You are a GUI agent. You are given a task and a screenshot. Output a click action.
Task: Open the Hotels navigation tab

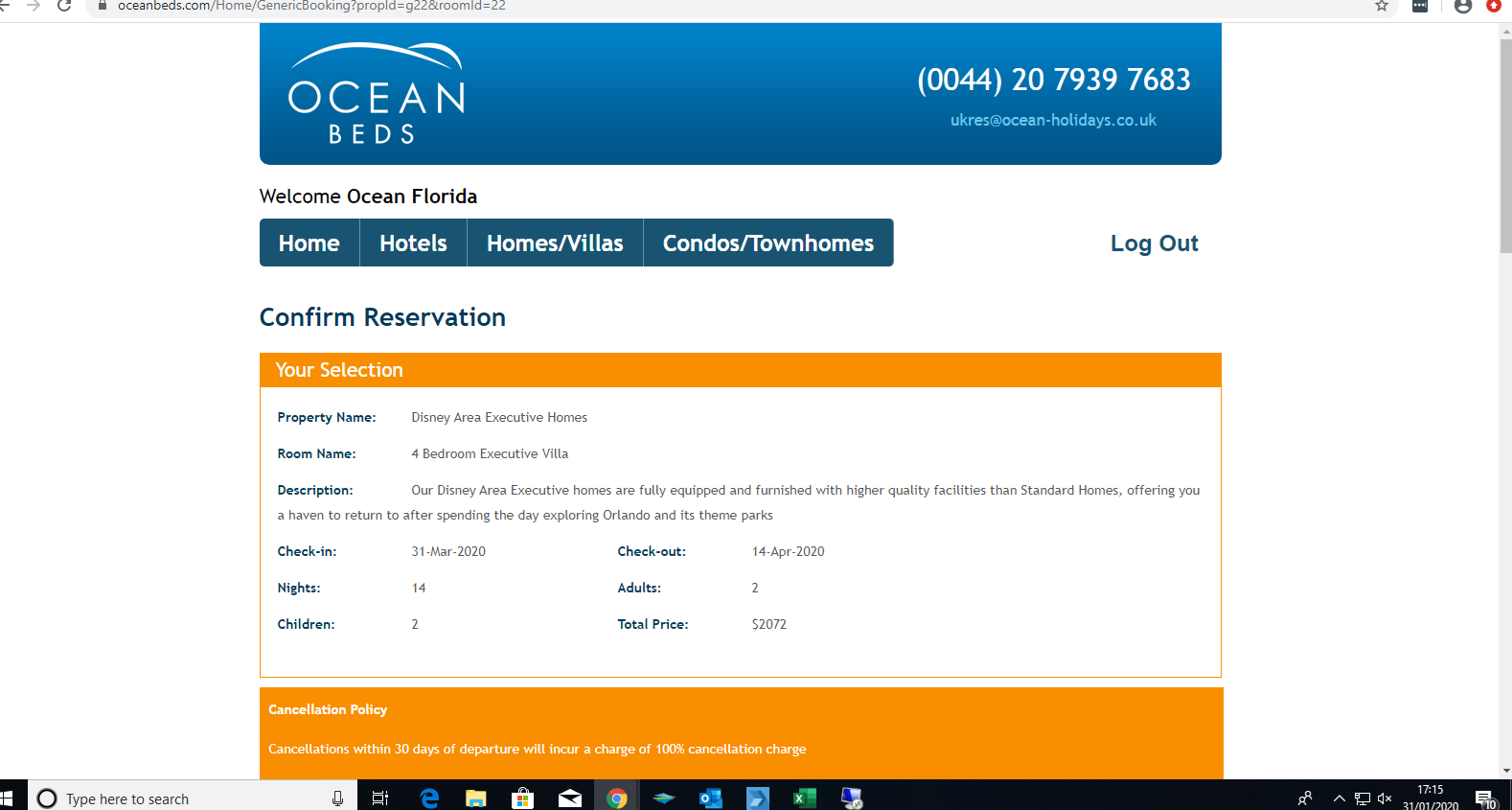click(413, 243)
